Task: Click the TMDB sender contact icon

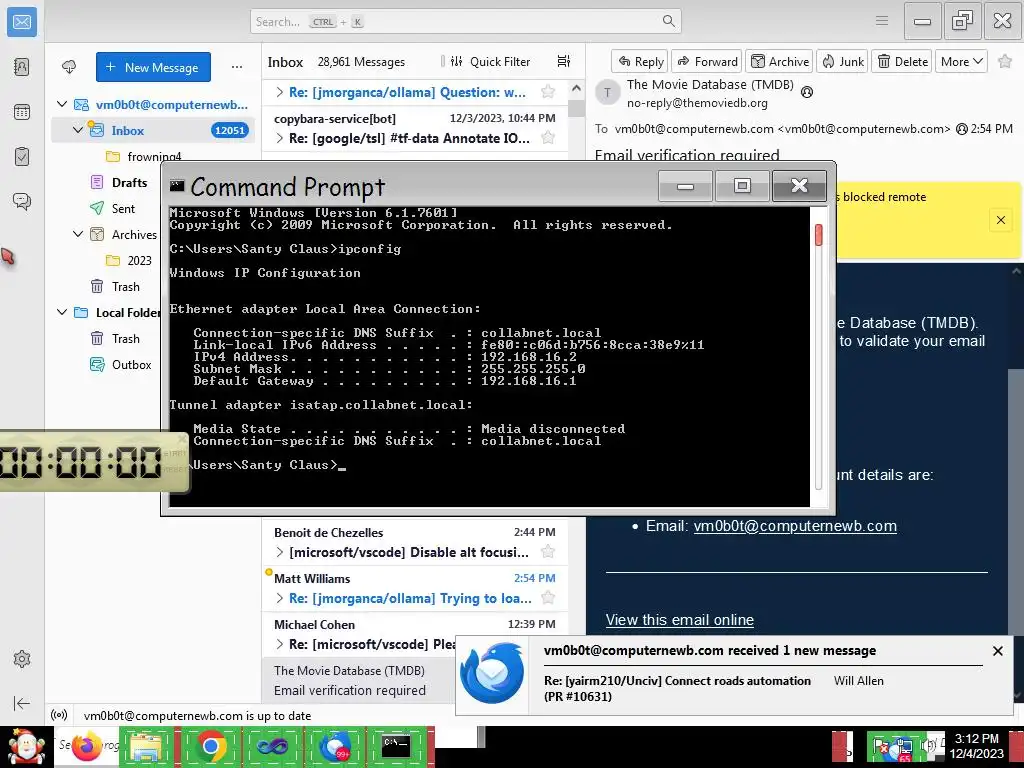Action: 807,92
